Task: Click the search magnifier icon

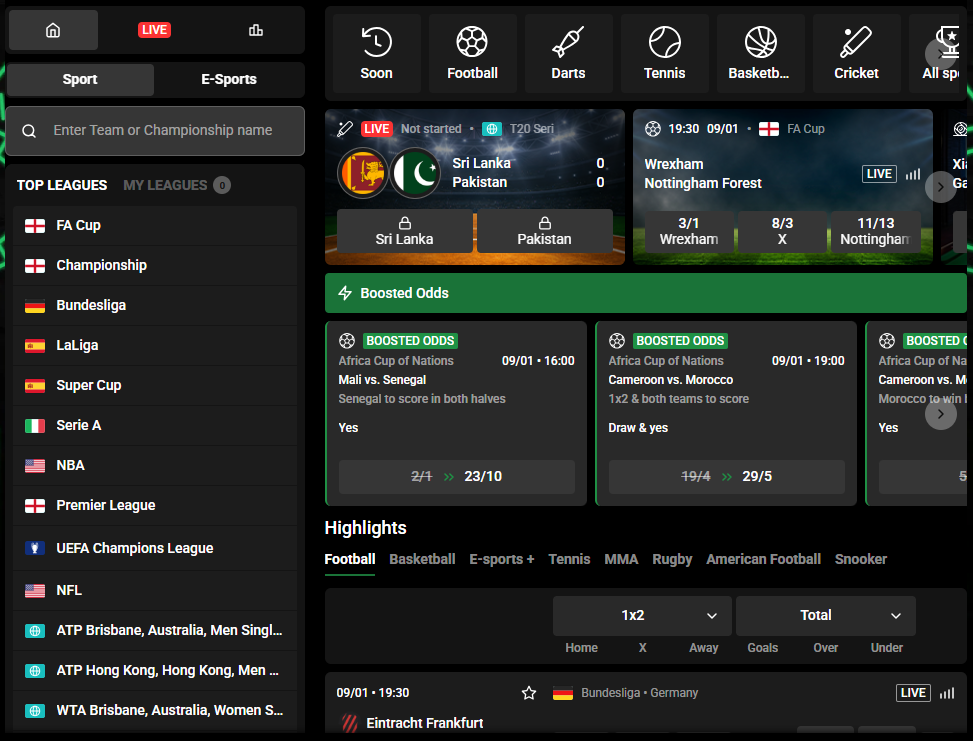Action: (x=29, y=130)
